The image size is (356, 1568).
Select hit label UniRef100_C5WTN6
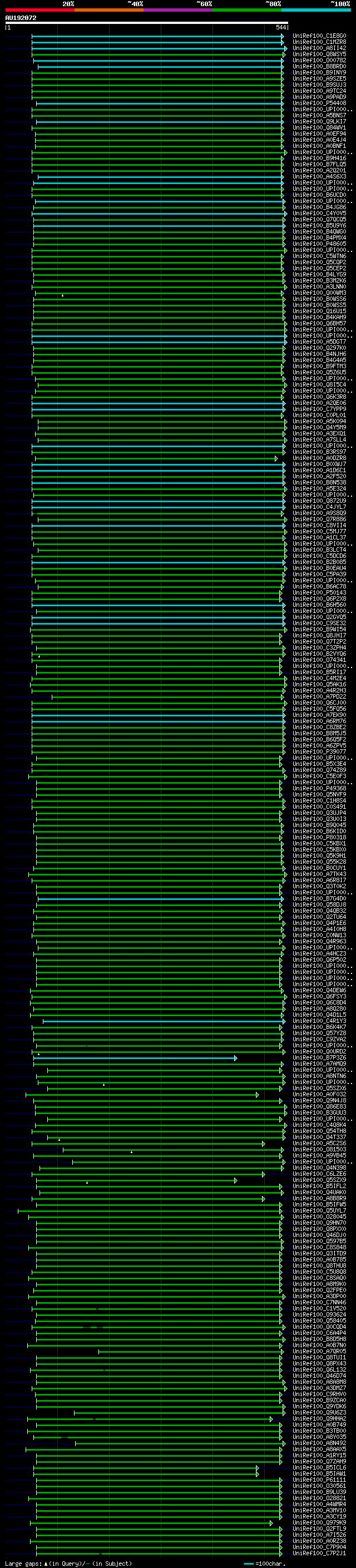[319, 256]
